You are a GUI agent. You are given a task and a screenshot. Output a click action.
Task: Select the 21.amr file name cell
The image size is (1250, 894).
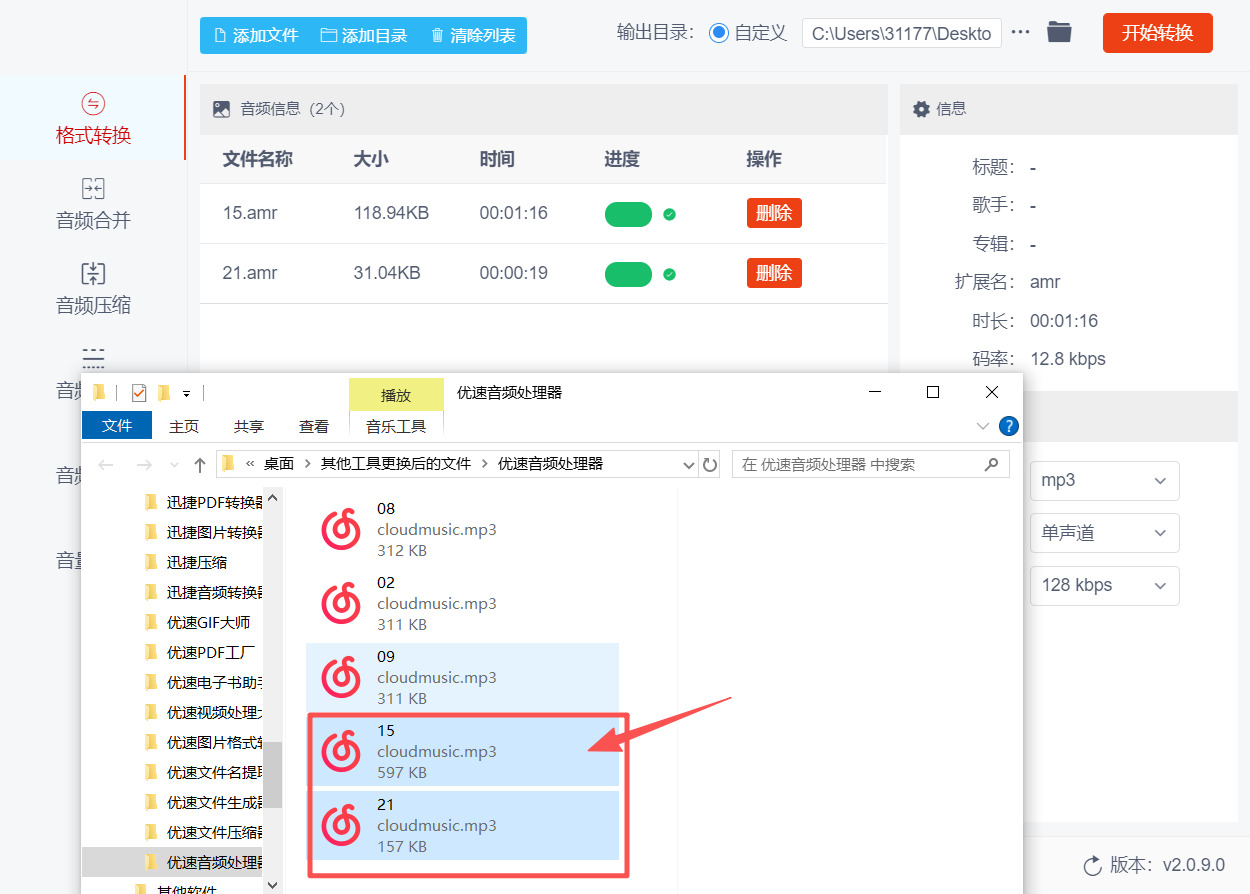(250, 273)
